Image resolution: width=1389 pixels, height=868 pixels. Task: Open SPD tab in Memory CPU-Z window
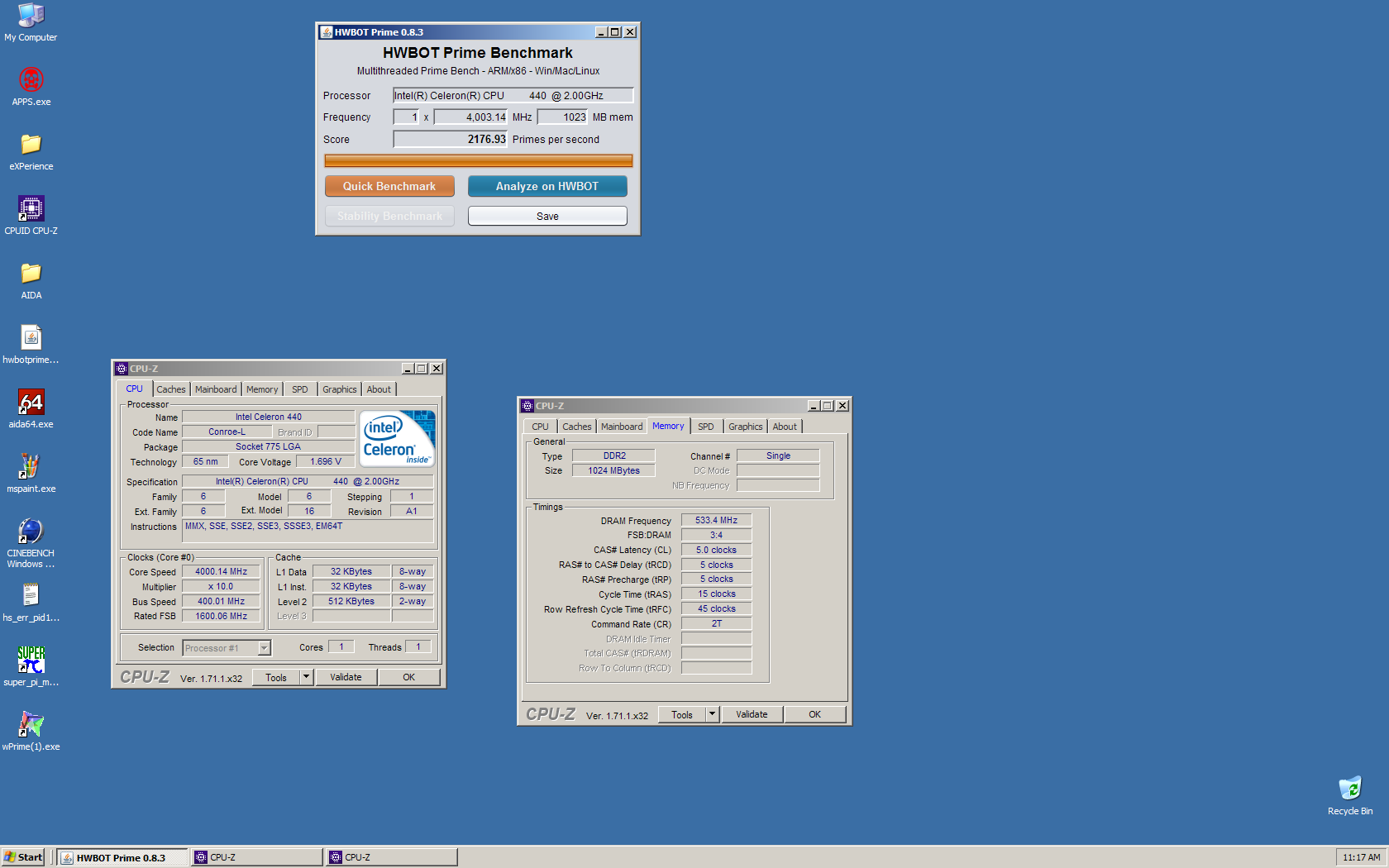706,427
